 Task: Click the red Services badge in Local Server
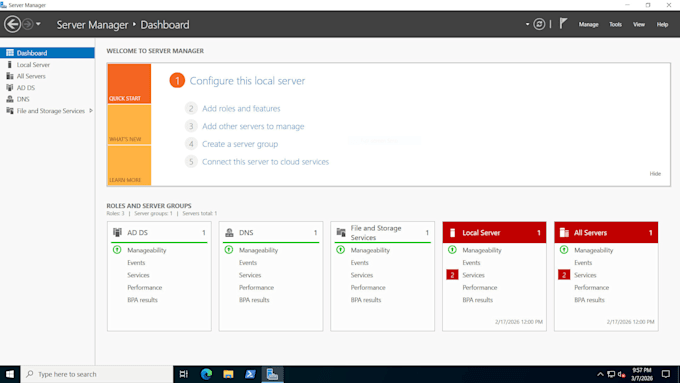click(452, 275)
